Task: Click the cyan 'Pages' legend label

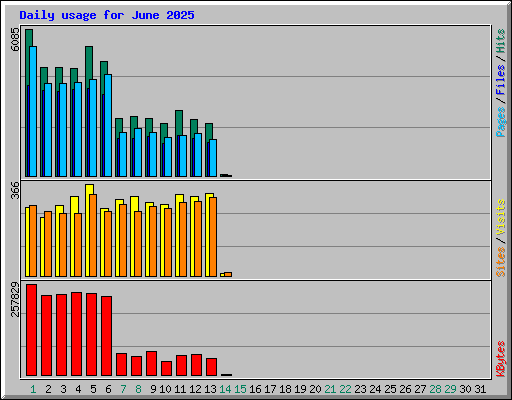Action: (x=501, y=122)
